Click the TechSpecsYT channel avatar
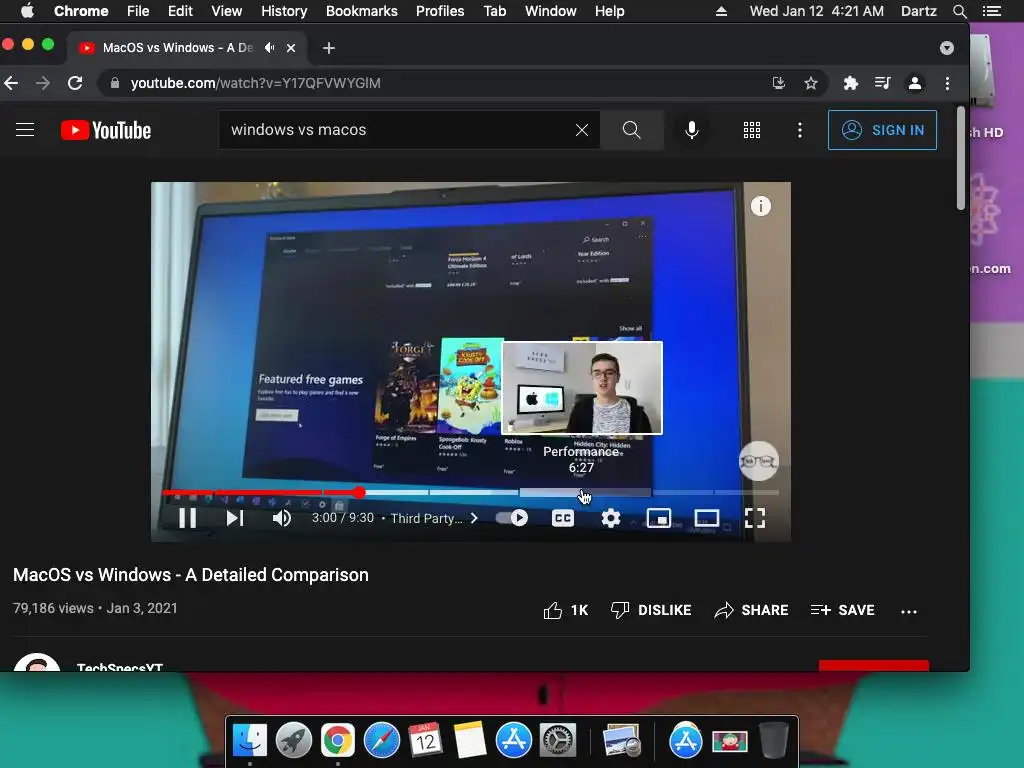This screenshot has width=1024, height=768. point(37,662)
